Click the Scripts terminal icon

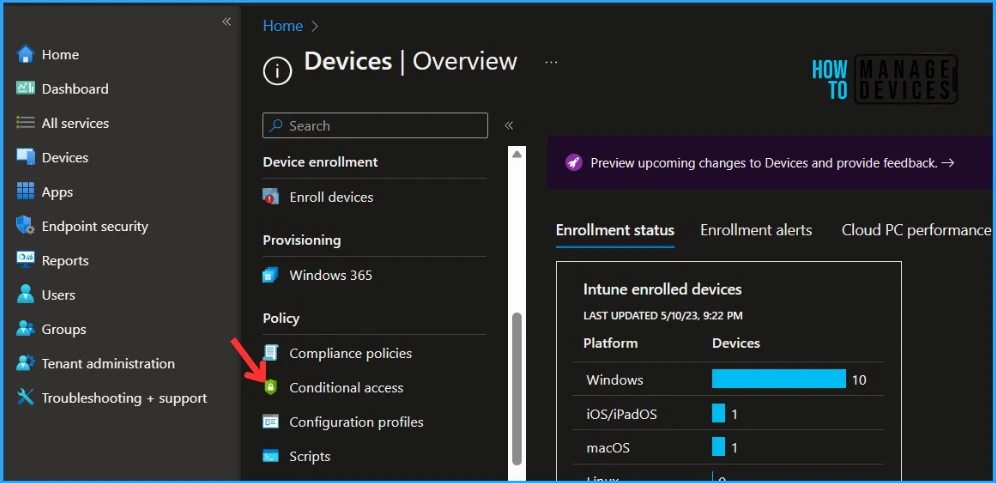click(x=271, y=456)
